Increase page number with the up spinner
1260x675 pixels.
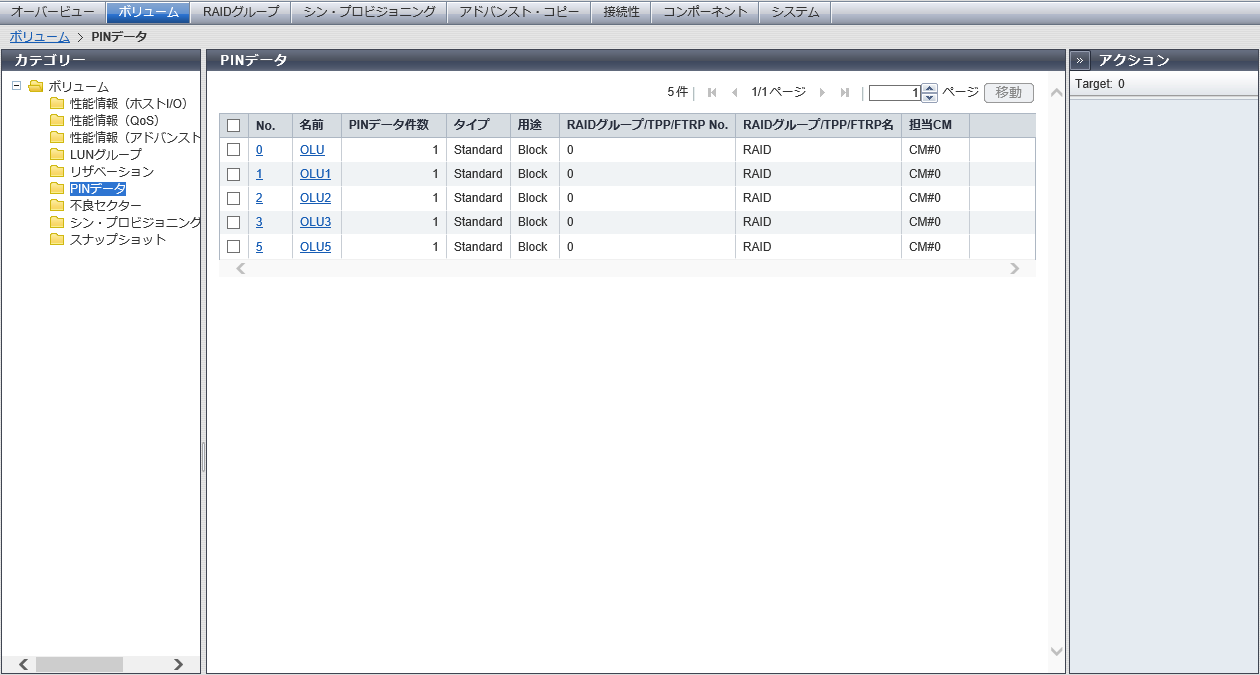[929, 88]
